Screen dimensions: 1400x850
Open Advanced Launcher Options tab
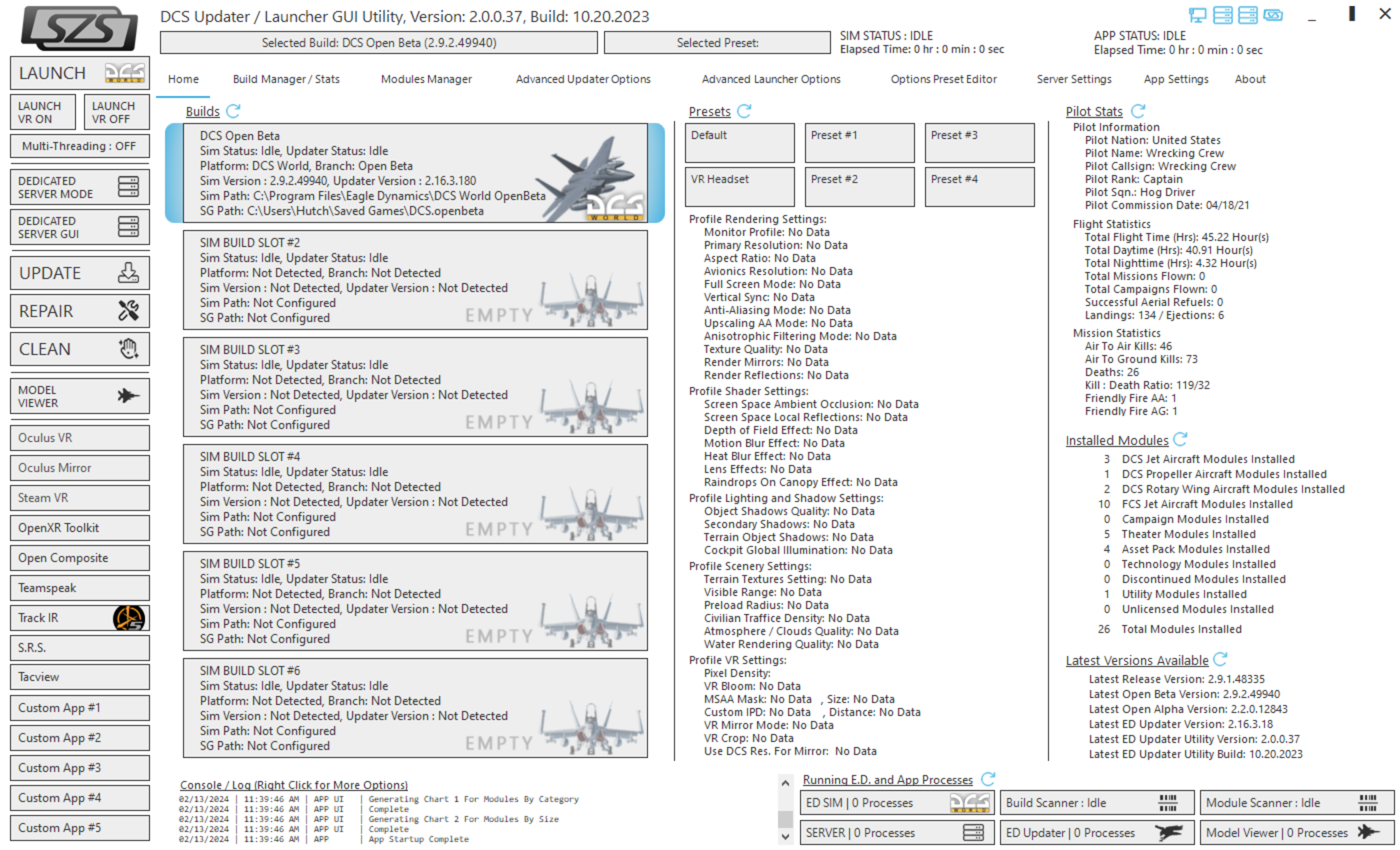coord(771,79)
